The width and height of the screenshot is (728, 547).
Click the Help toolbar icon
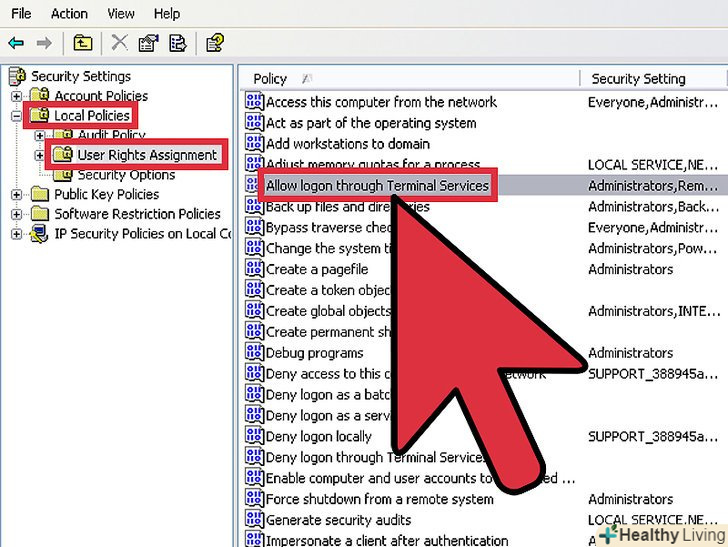tap(214, 43)
